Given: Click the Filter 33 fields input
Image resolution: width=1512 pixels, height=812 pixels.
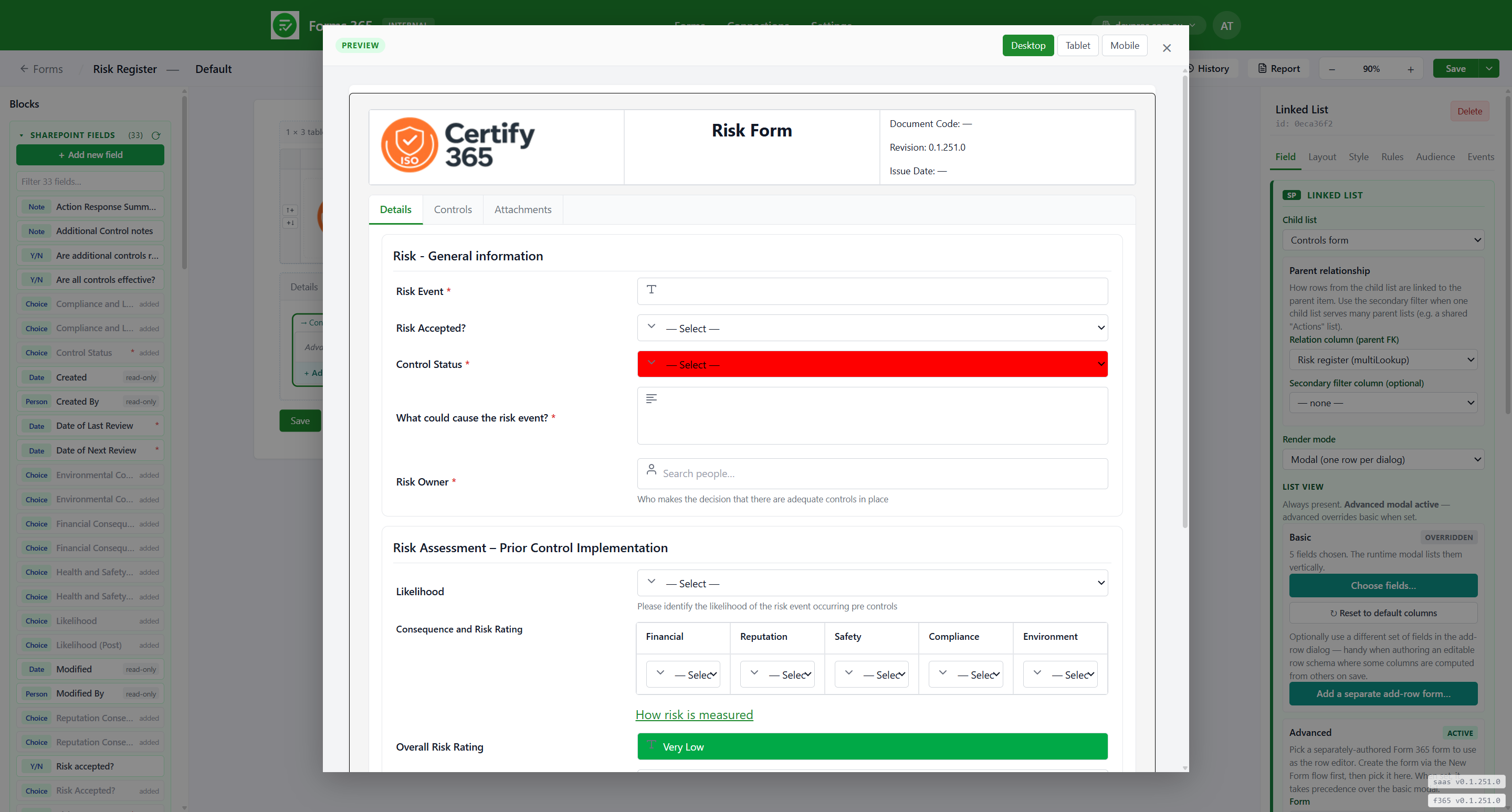Looking at the screenshot, I should [x=90, y=181].
